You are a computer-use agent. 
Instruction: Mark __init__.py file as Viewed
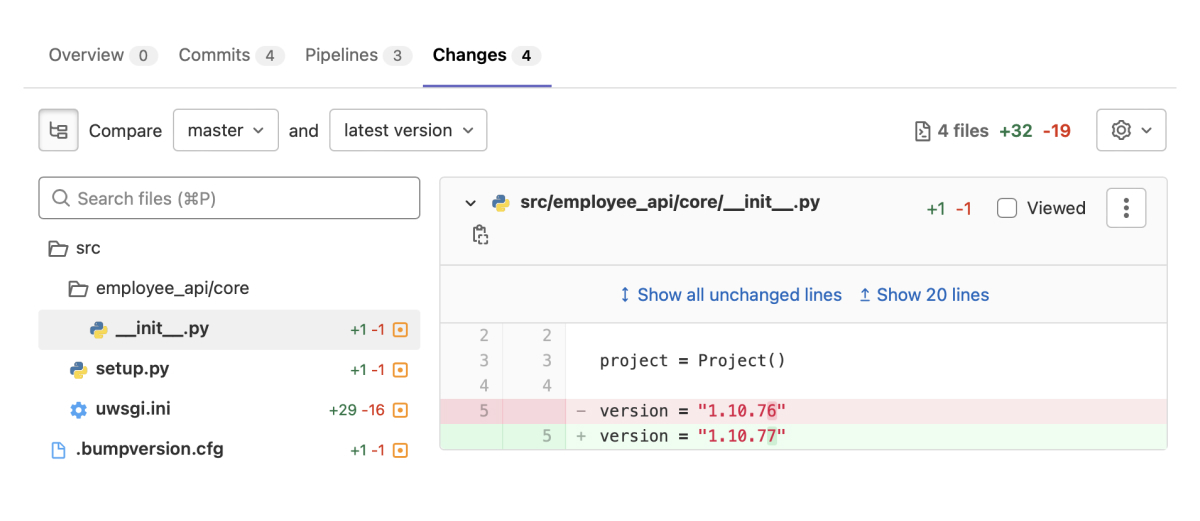click(x=1007, y=208)
